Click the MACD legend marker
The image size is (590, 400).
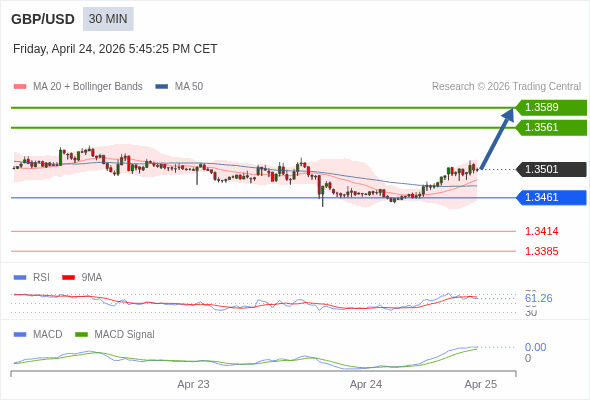(20, 335)
